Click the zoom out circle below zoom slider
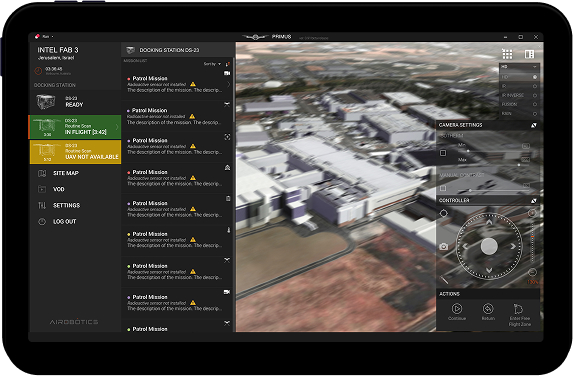 [532, 272]
